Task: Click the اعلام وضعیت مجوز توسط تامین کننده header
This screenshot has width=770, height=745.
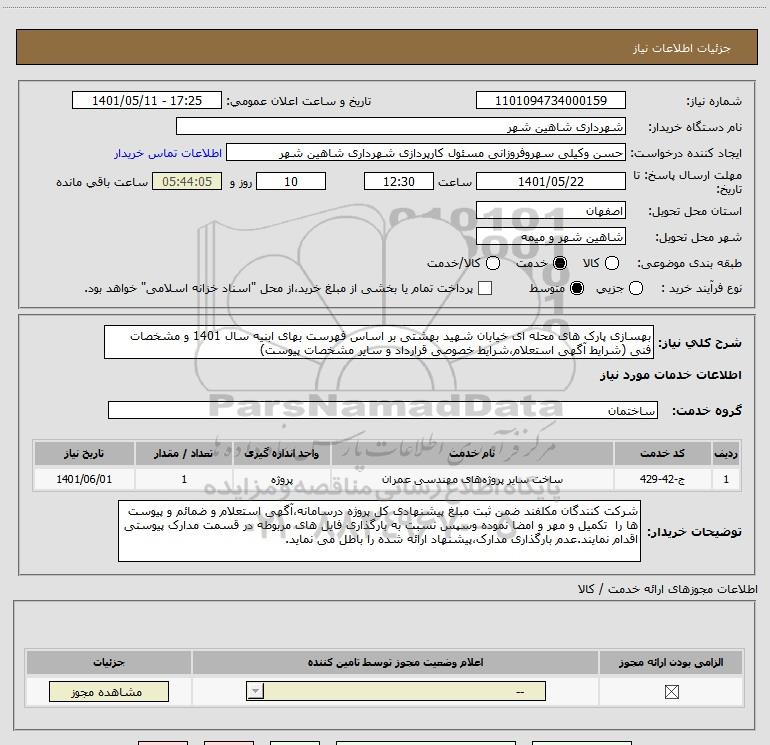Action: [x=395, y=662]
